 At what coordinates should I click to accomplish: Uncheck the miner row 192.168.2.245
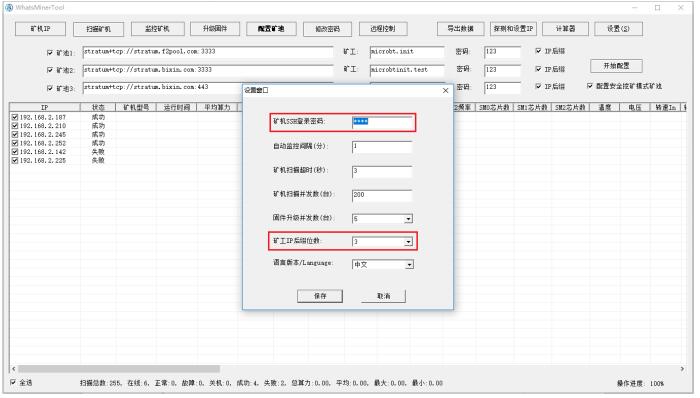[15, 134]
